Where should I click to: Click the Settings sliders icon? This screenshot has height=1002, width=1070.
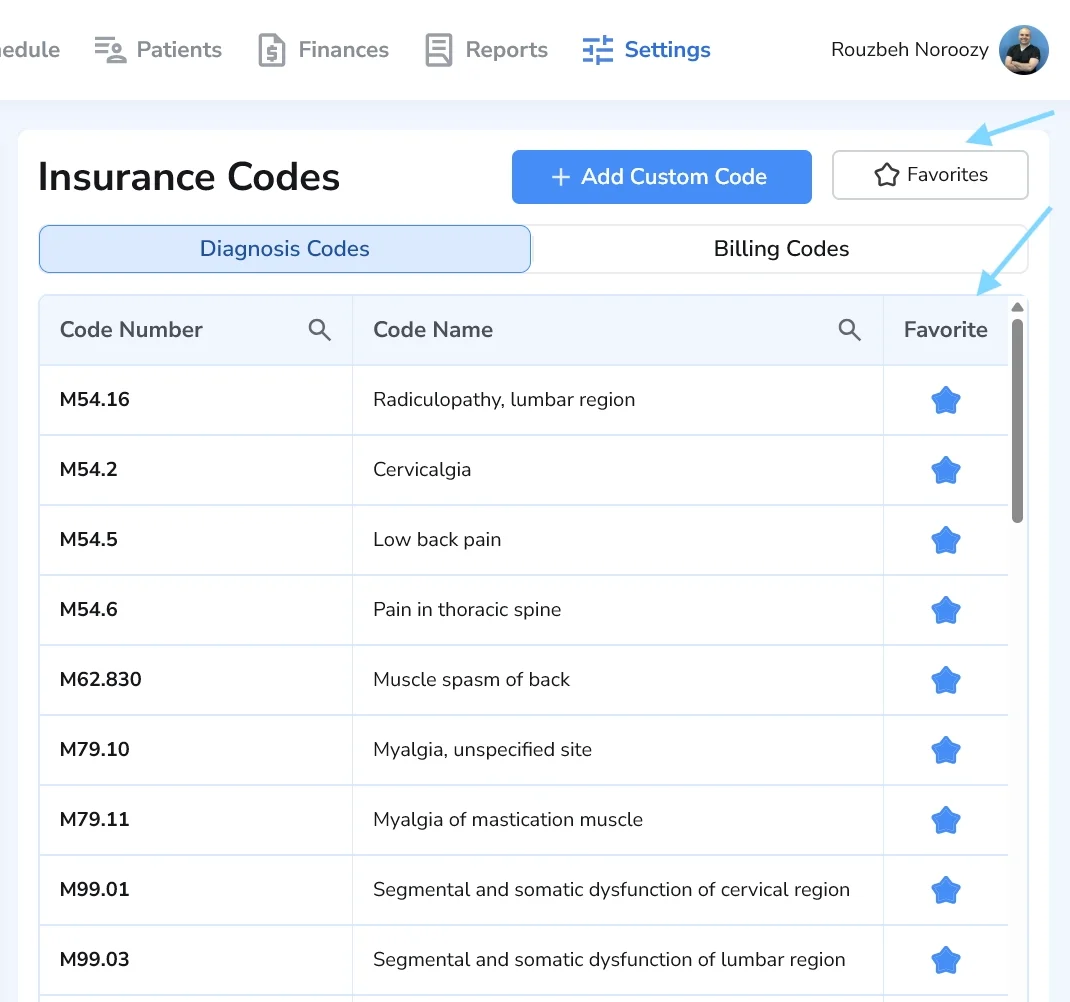597,48
